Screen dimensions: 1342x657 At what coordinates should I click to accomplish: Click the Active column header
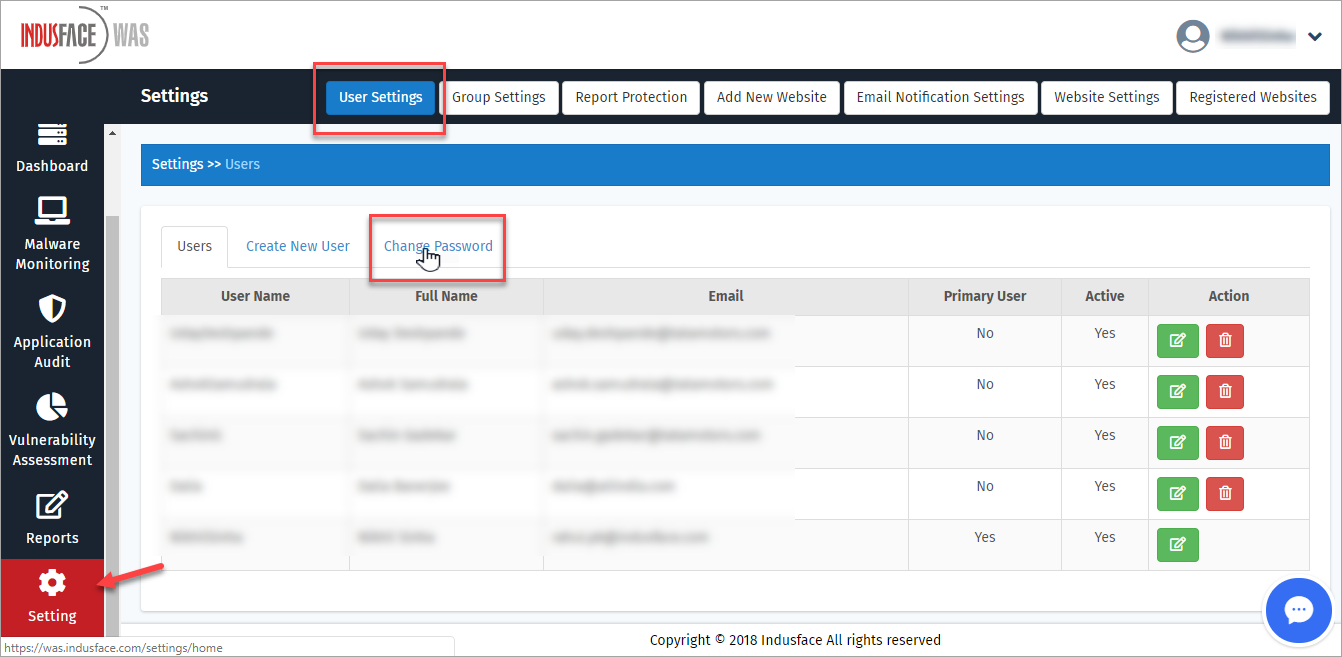click(x=1105, y=296)
